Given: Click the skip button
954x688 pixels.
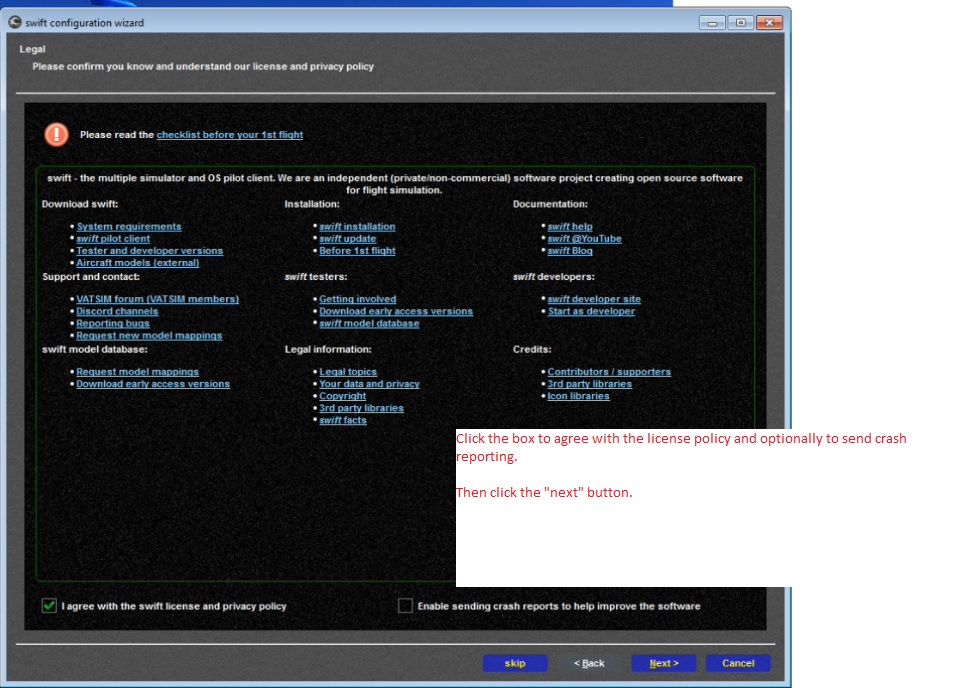Looking at the screenshot, I should (515, 663).
